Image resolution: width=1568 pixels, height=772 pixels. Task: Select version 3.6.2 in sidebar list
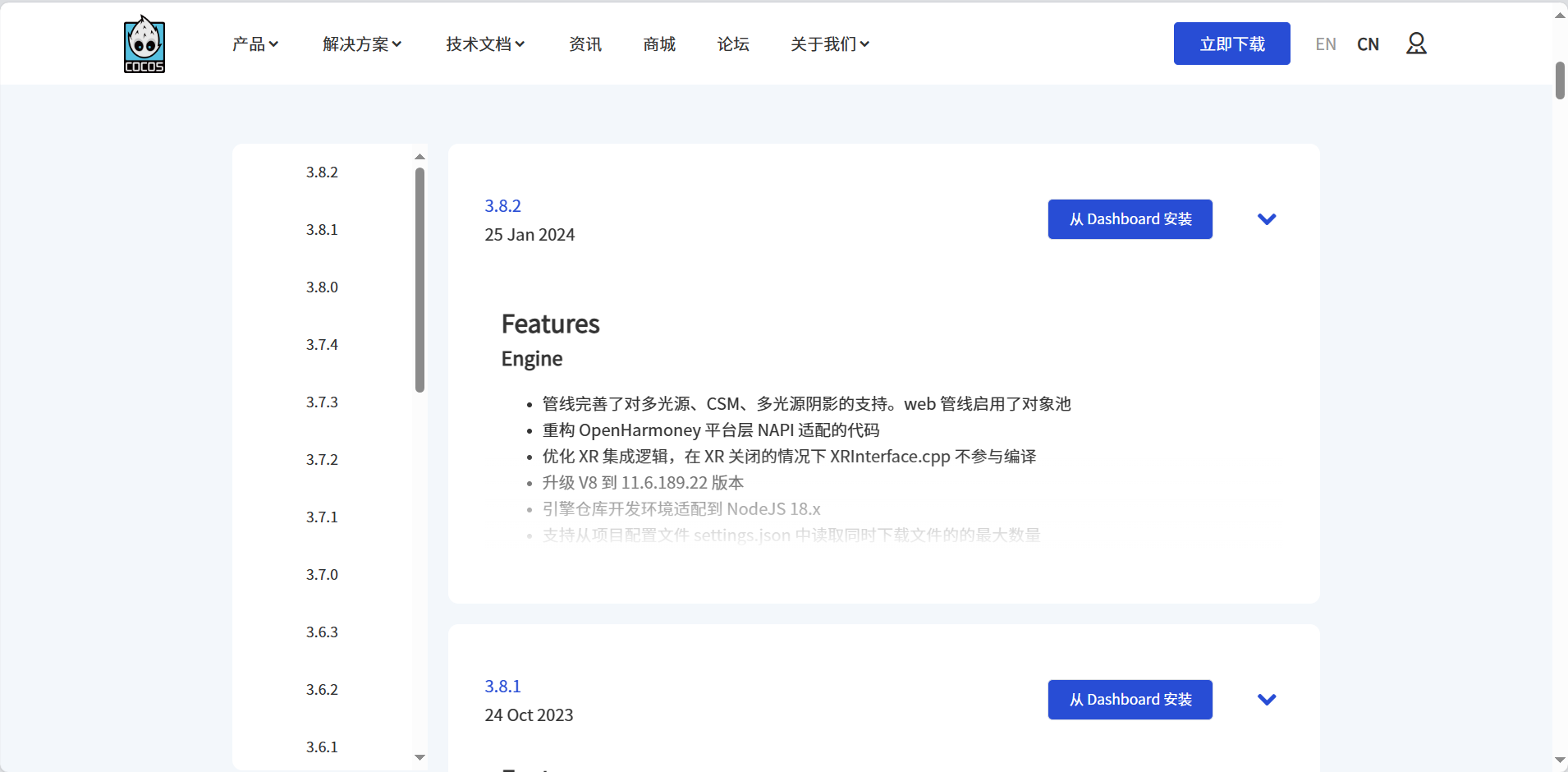tap(322, 690)
